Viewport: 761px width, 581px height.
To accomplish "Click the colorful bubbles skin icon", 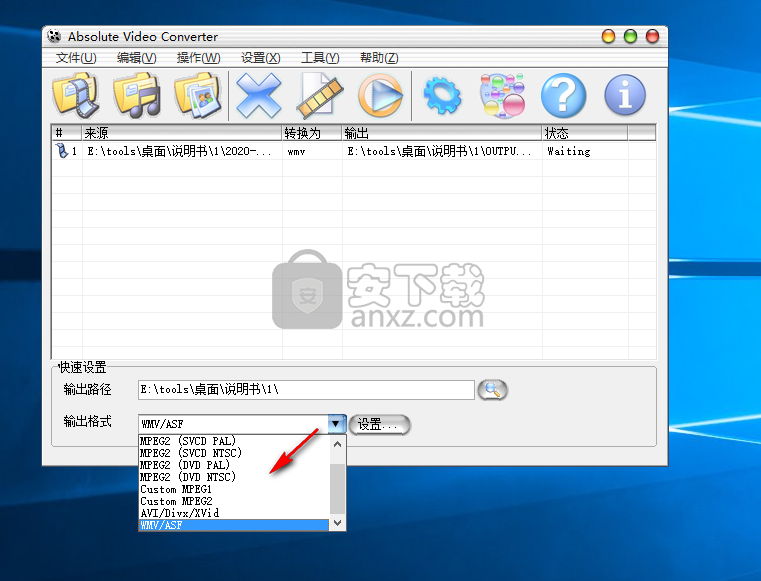I will pyautogui.click(x=502, y=95).
